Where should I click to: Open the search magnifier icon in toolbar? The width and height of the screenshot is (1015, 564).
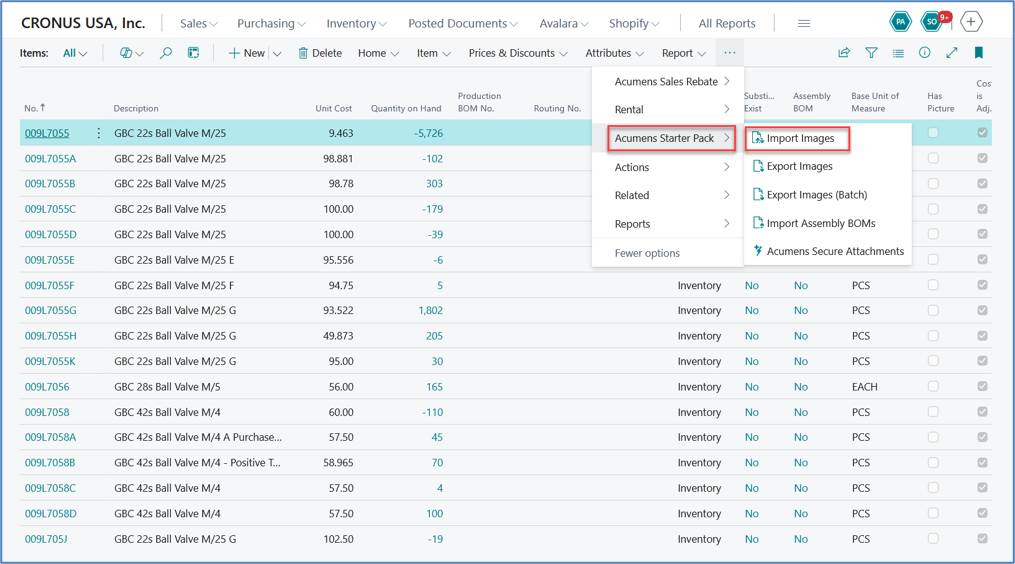166,53
